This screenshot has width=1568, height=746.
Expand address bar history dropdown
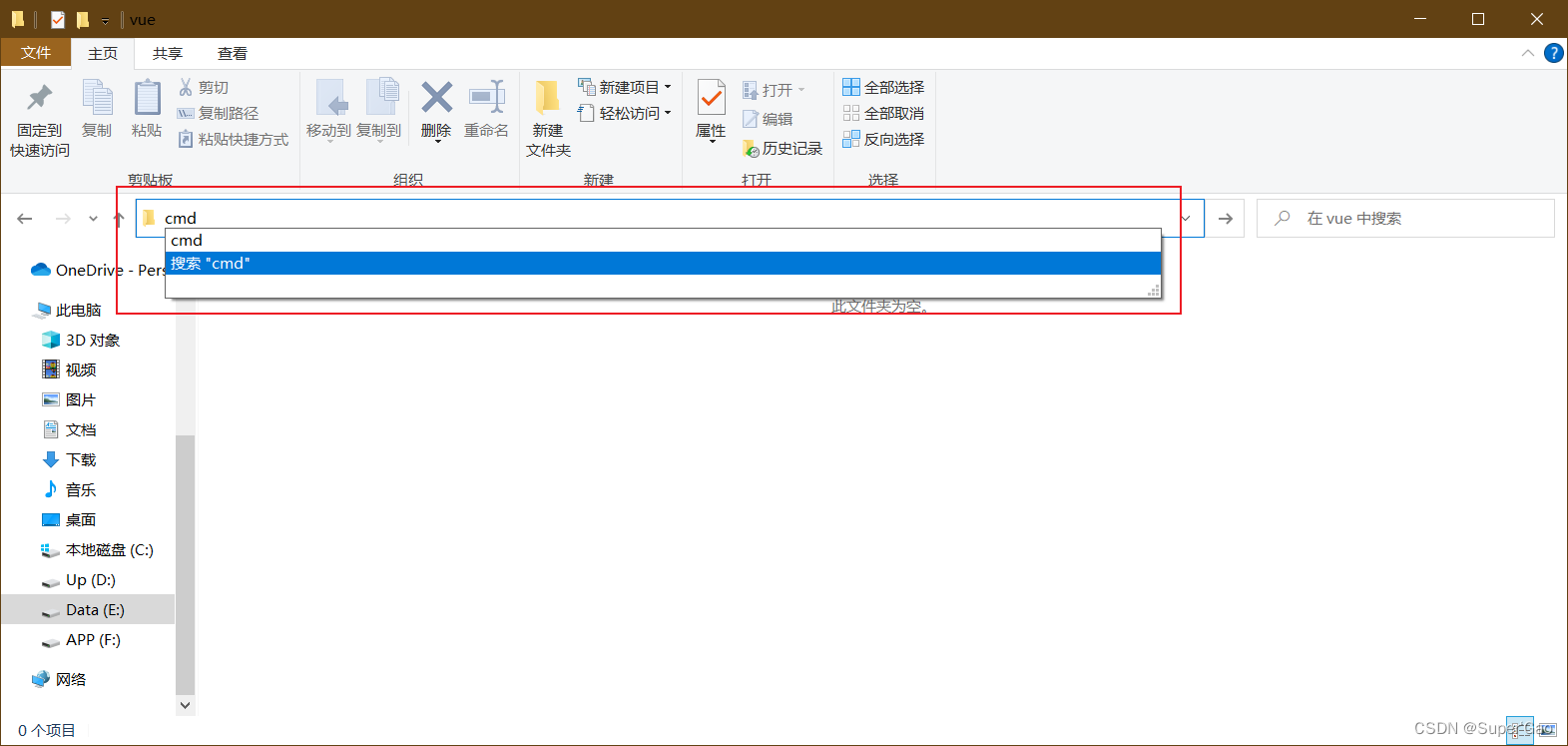[x=1186, y=219]
